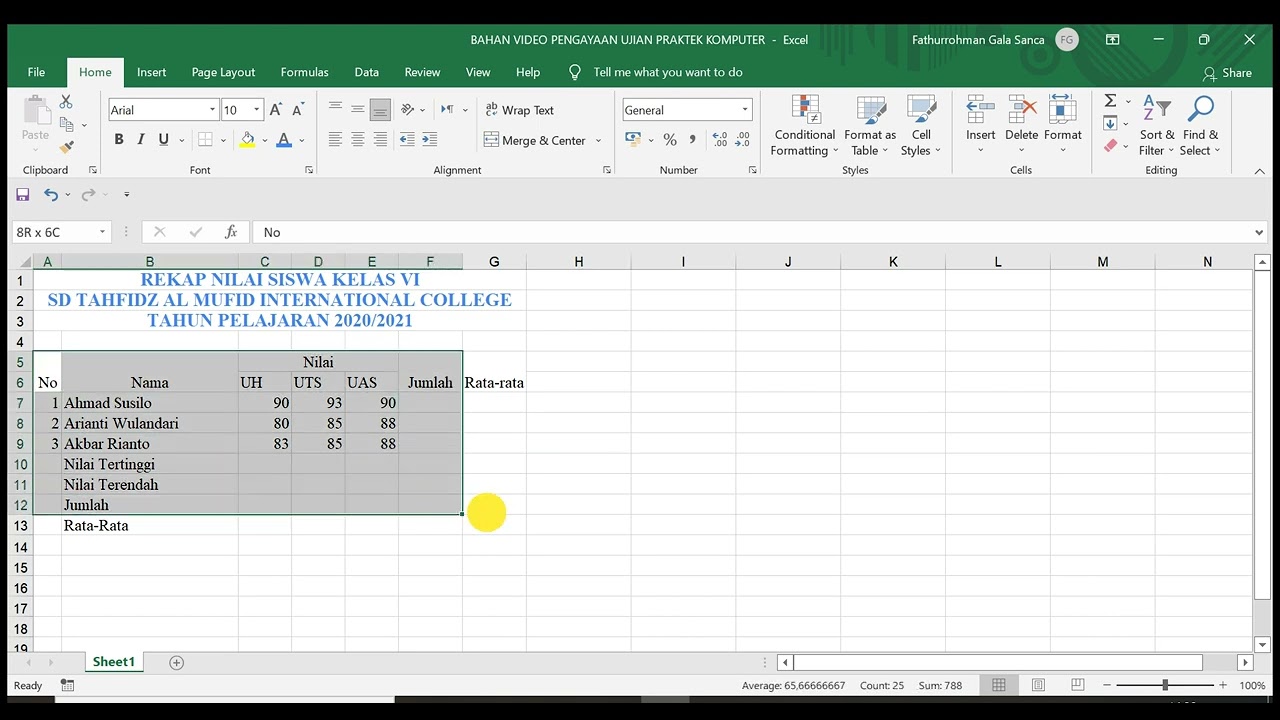The height and width of the screenshot is (720, 1280).
Task: Click Increase Decimal icon
Action: 720,140
